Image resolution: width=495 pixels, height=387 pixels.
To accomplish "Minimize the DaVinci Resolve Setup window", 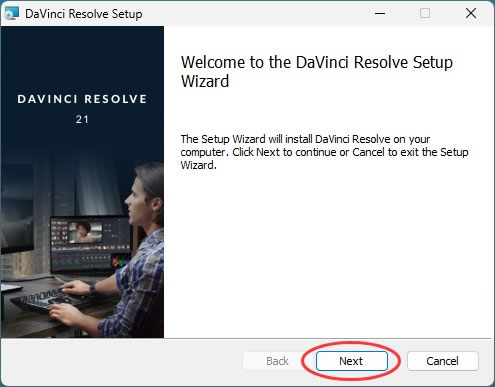I will 380,13.
